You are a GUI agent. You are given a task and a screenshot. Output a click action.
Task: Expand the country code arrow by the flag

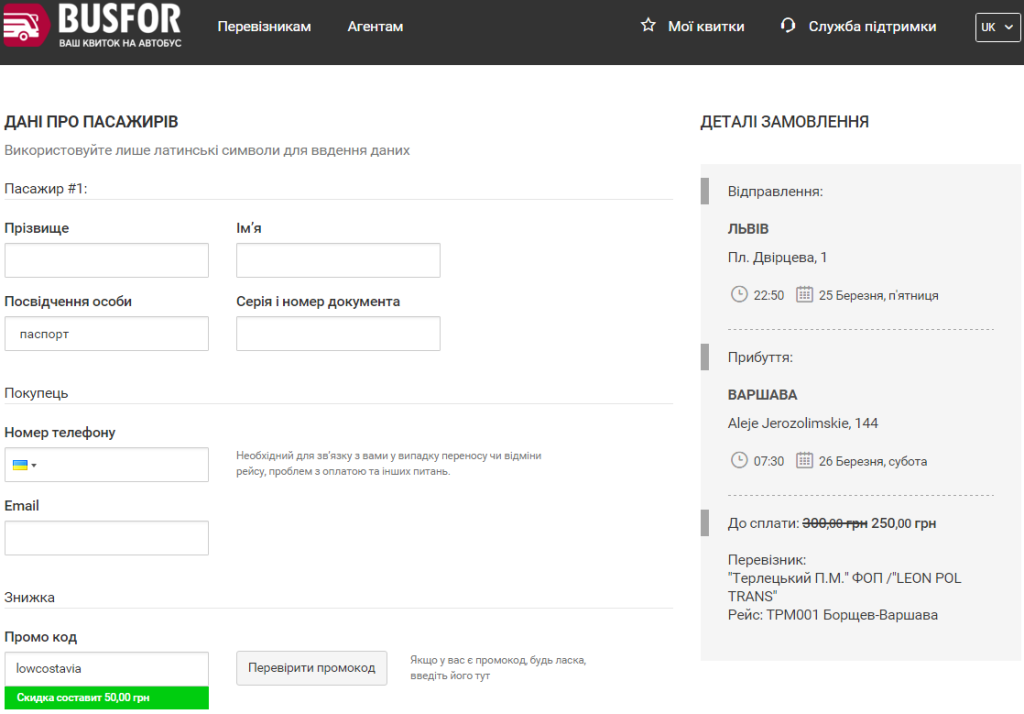pyautogui.click(x=34, y=466)
